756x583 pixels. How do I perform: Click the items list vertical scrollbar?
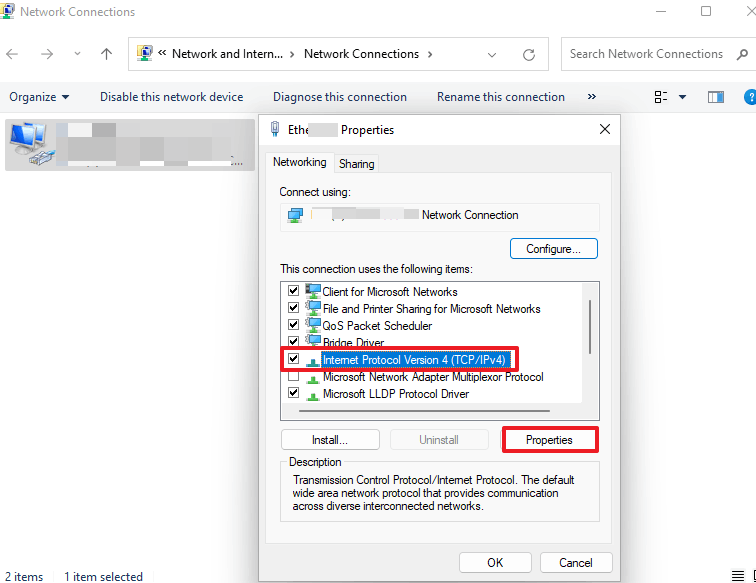coord(590,327)
